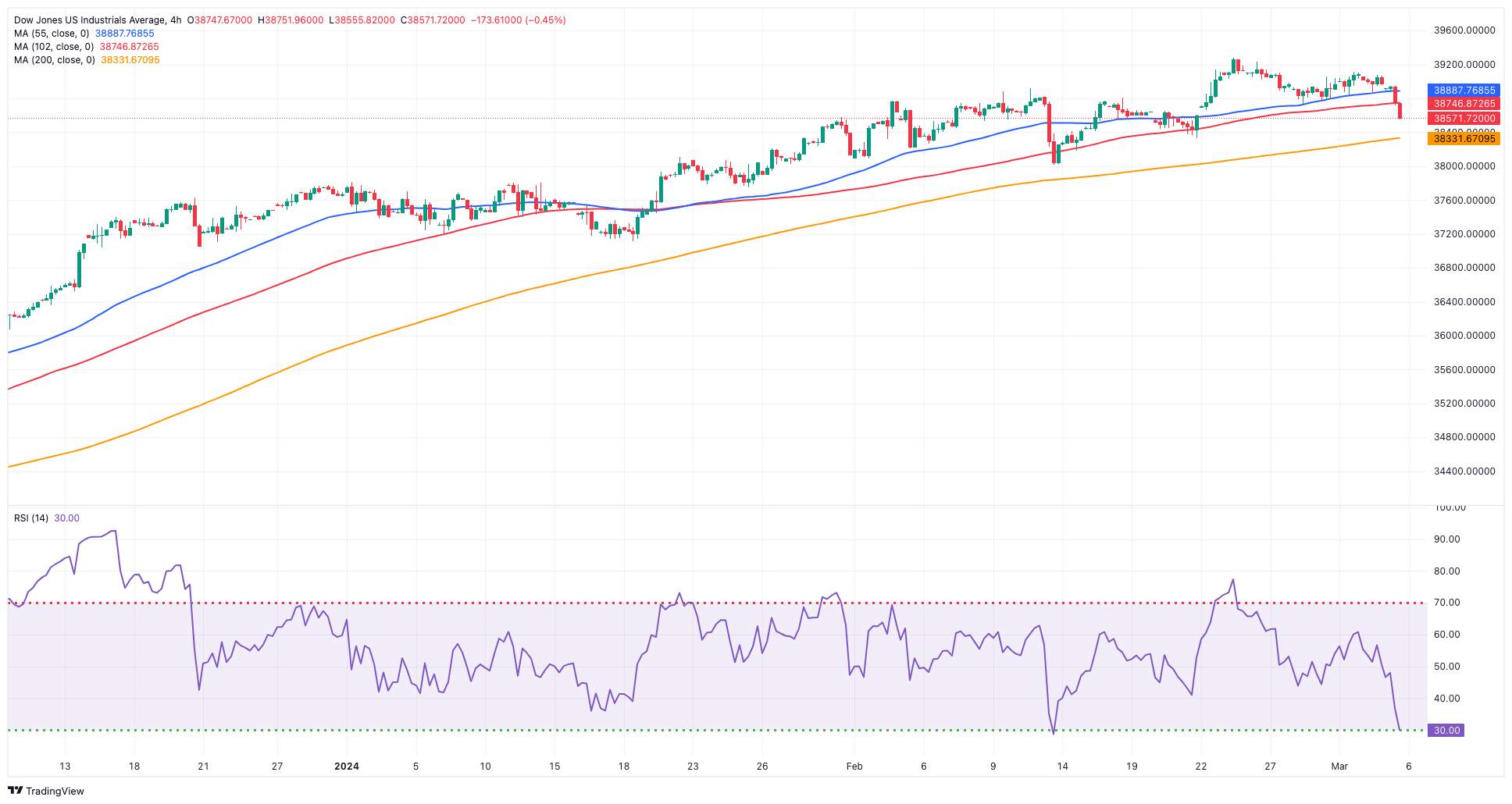Click the RSI 50.00 axis label
The height and width of the screenshot is (804, 1512).
(1447, 667)
